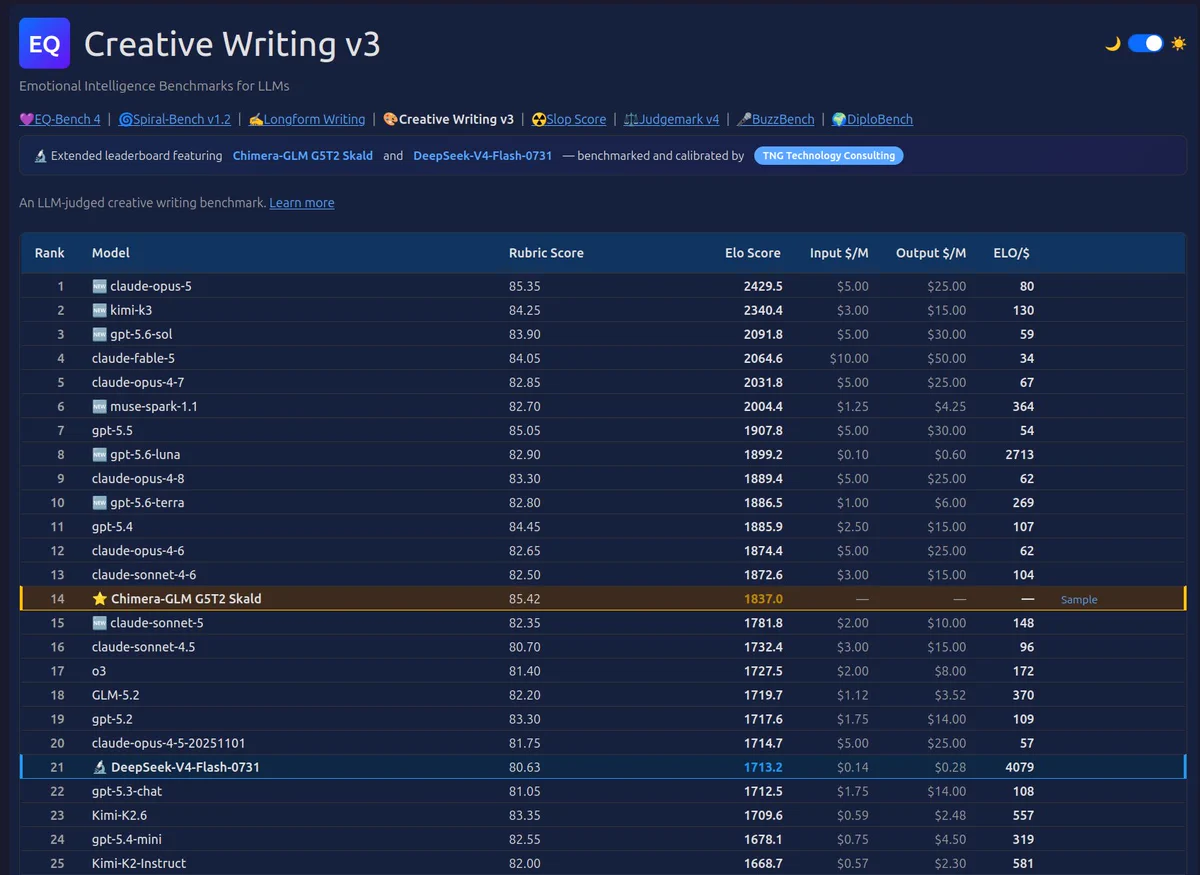Click the microscope icon before Extended leaderboard
The height and width of the screenshot is (875, 1200).
40,156
